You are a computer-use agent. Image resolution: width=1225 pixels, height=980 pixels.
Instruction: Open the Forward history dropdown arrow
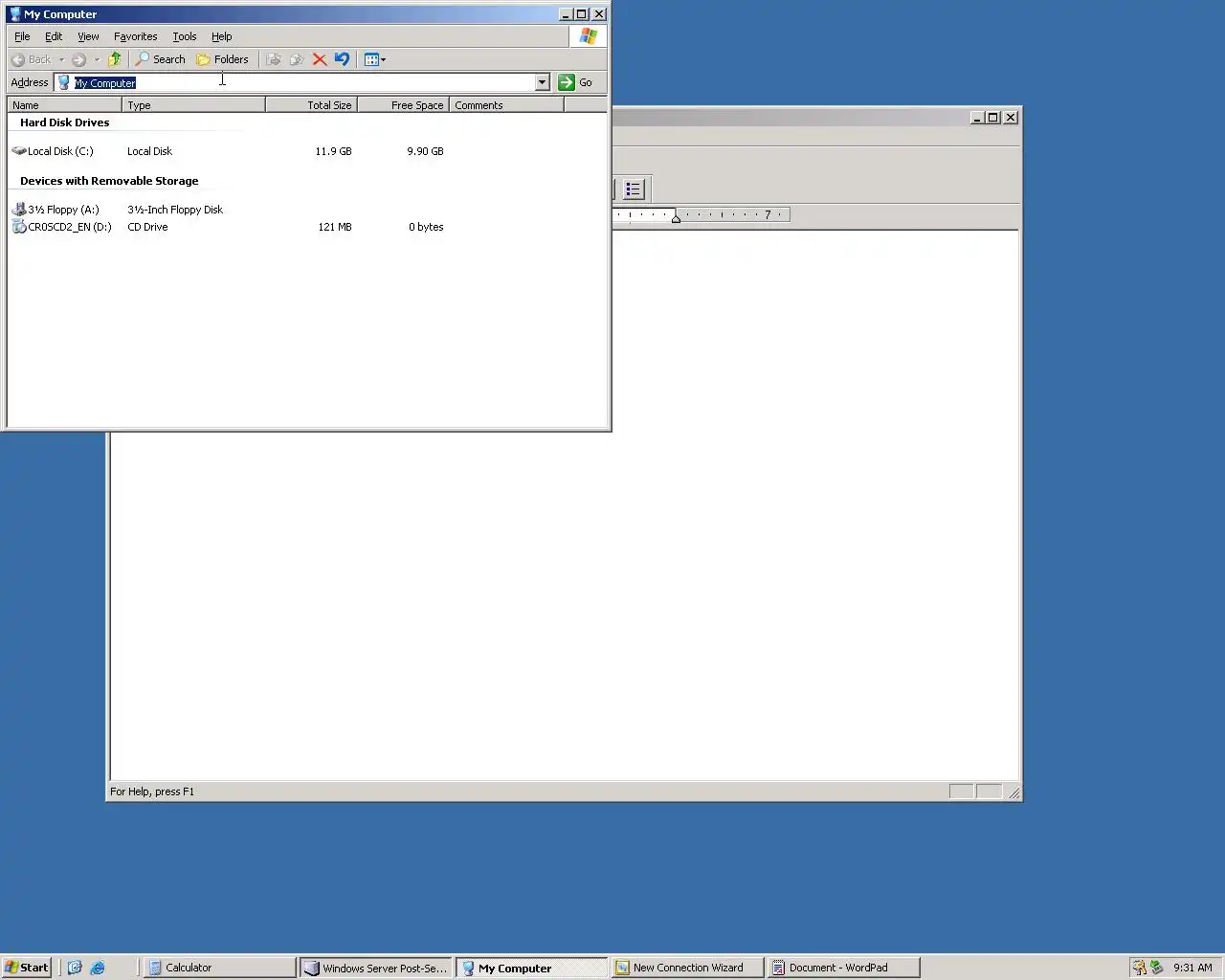tap(97, 59)
